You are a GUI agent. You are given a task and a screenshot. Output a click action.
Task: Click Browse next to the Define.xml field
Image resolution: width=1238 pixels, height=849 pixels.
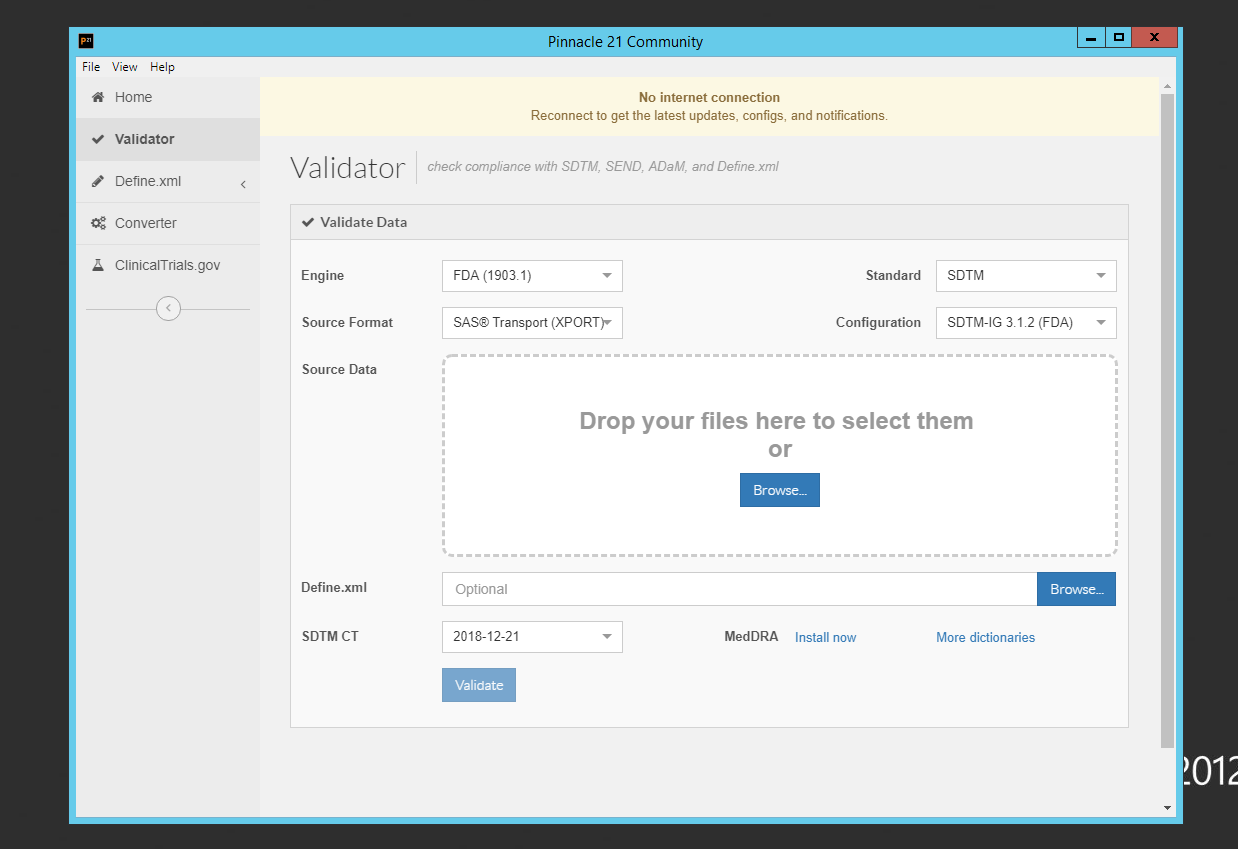tap(1076, 589)
